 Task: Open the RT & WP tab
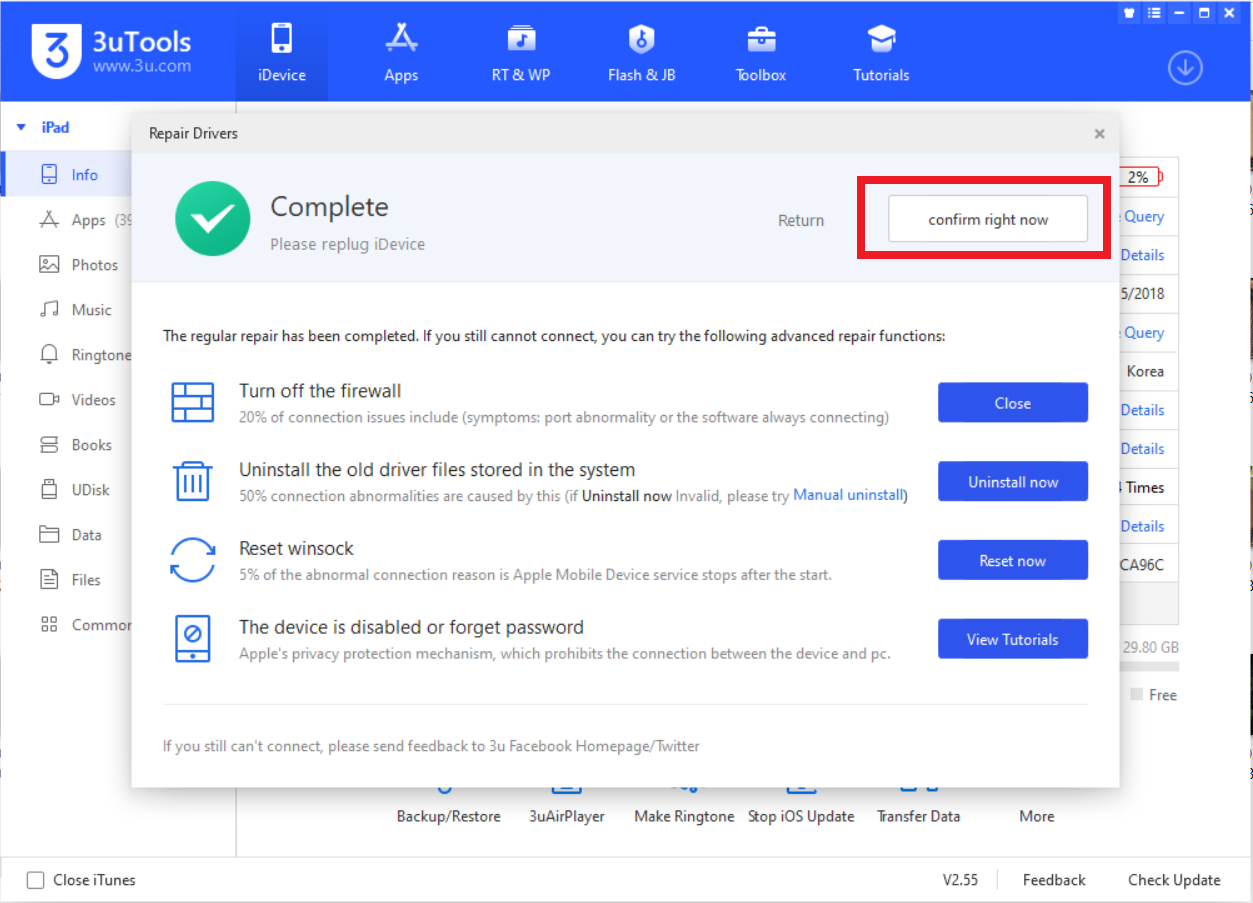(x=521, y=51)
